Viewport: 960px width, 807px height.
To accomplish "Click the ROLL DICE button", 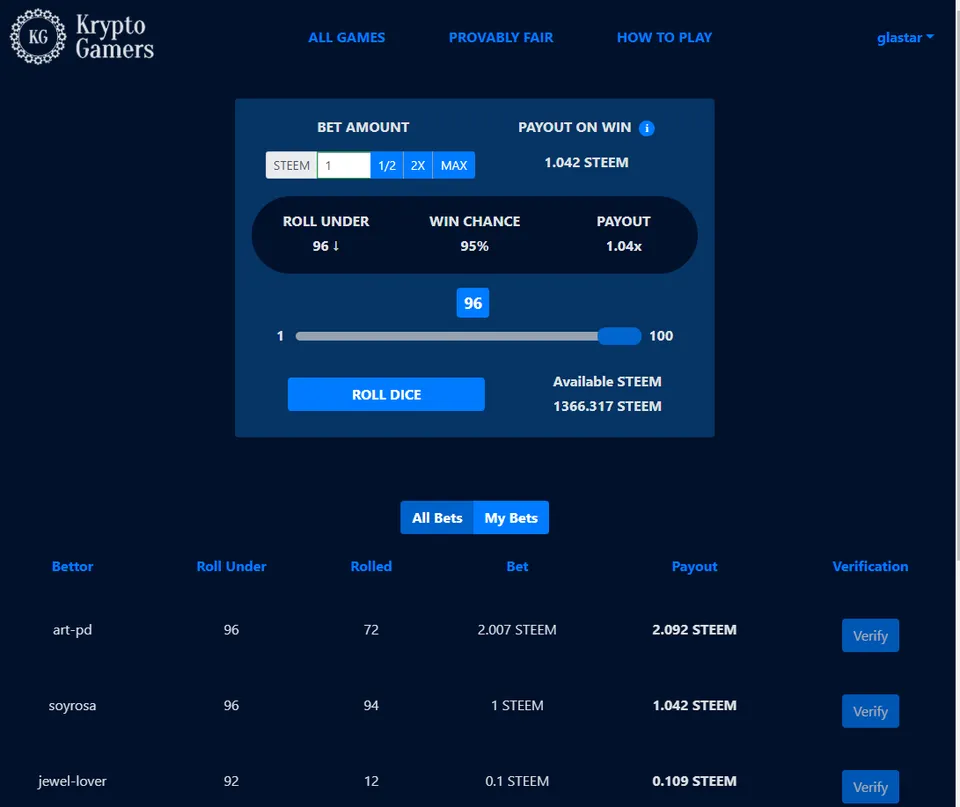I will click(x=386, y=394).
